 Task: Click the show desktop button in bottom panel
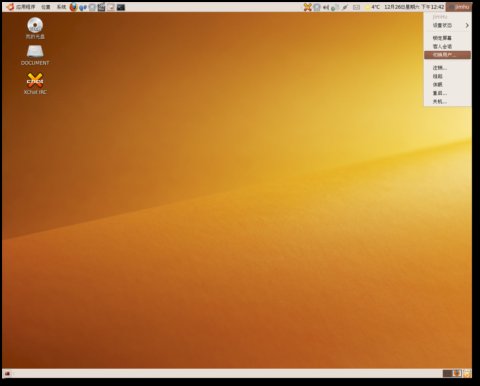(7, 373)
